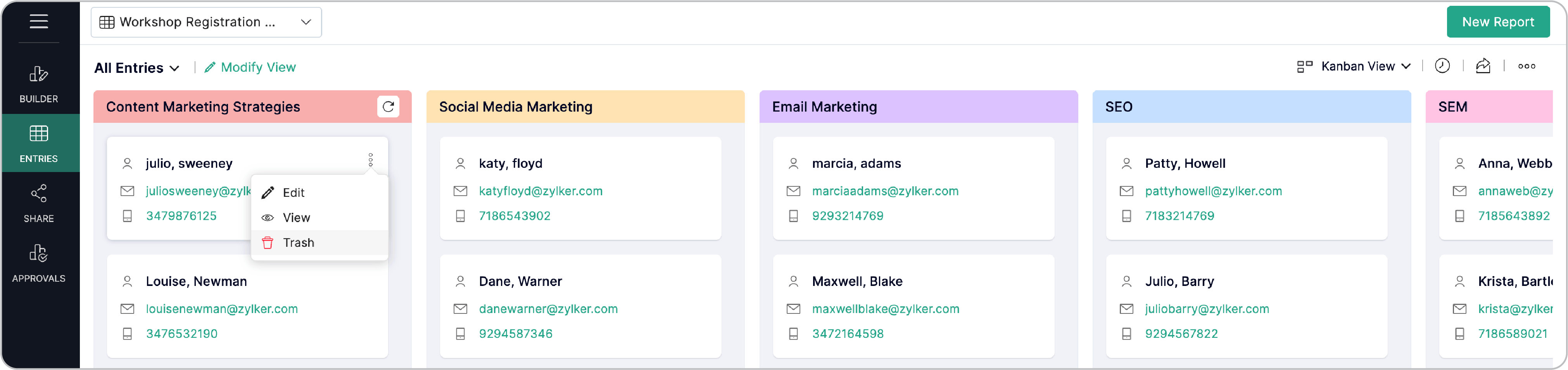Open the Approvals section
The height and width of the screenshot is (370, 1568).
coord(39,262)
